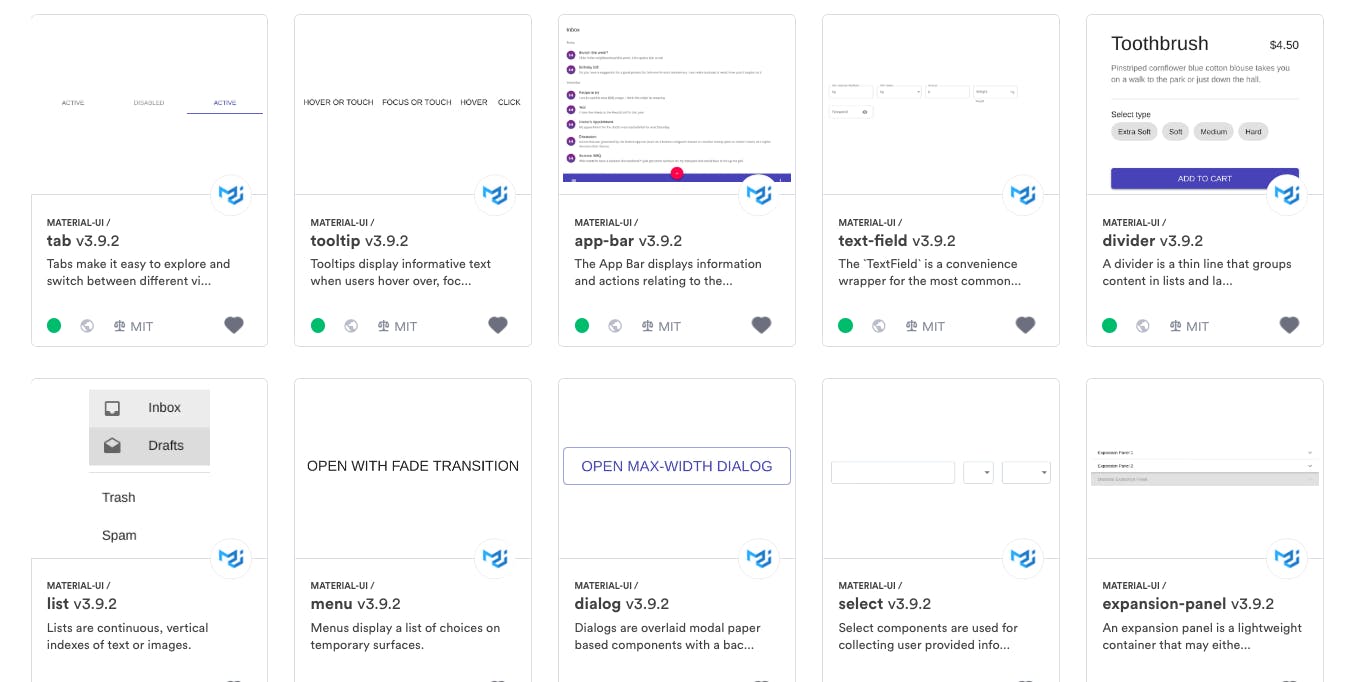Click the globe icon on the app-bar card

[x=615, y=325]
